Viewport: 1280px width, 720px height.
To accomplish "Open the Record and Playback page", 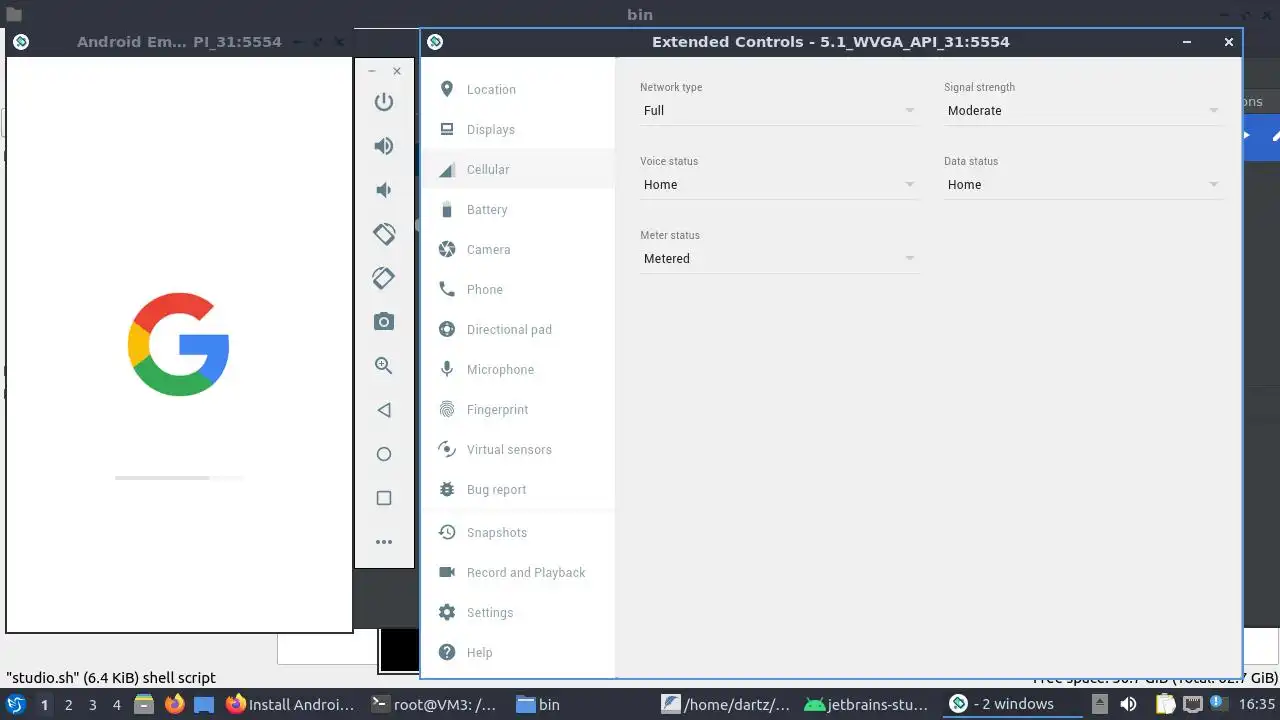I will [x=518, y=572].
